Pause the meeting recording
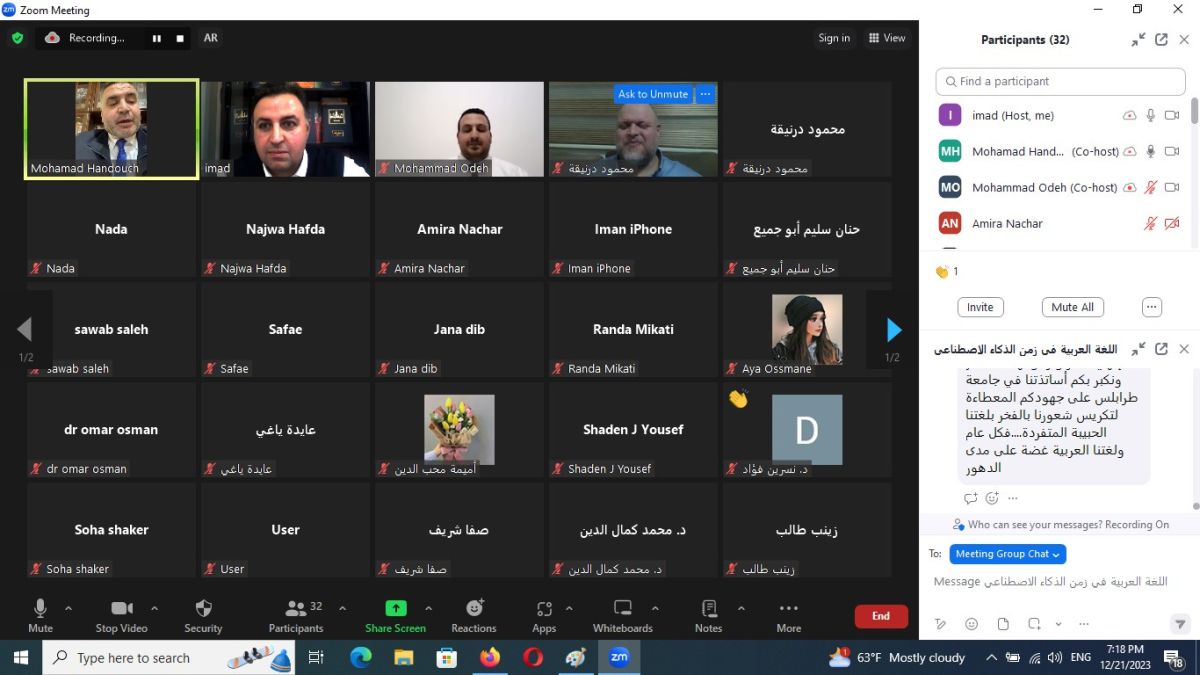 coord(157,38)
